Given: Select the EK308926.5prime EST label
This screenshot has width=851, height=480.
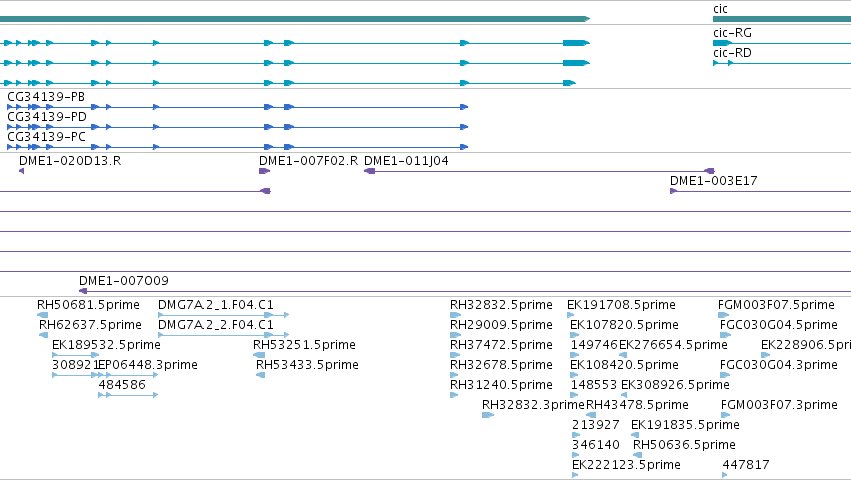Looking at the screenshot, I should pyautogui.click(x=675, y=385).
